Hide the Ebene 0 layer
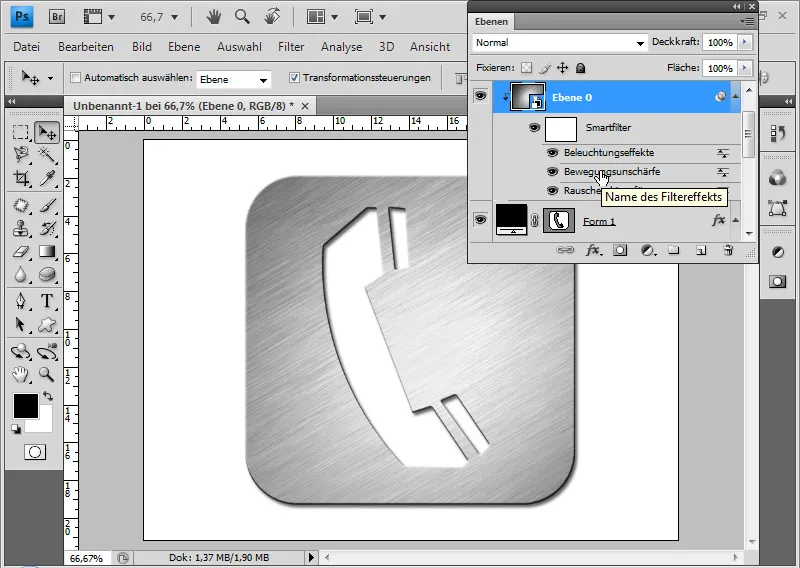800x568 pixels. (480, 95)
